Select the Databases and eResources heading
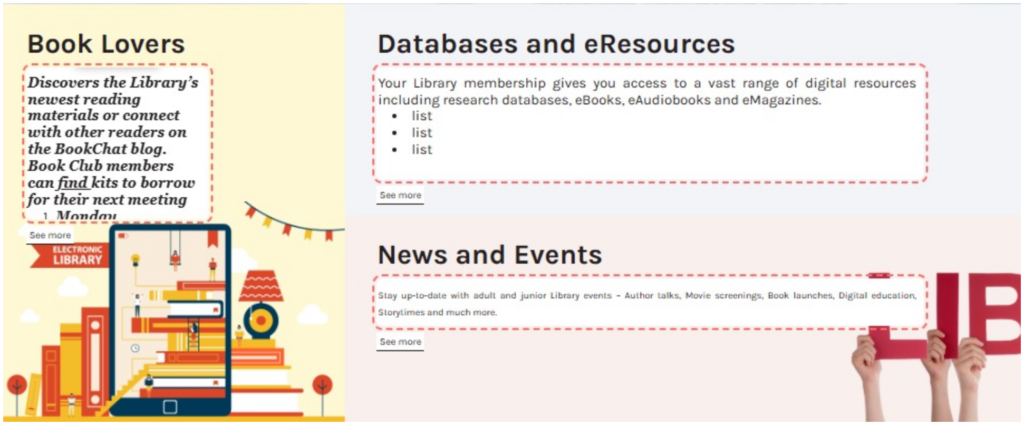1024x425 pixels. coord(556,44)
